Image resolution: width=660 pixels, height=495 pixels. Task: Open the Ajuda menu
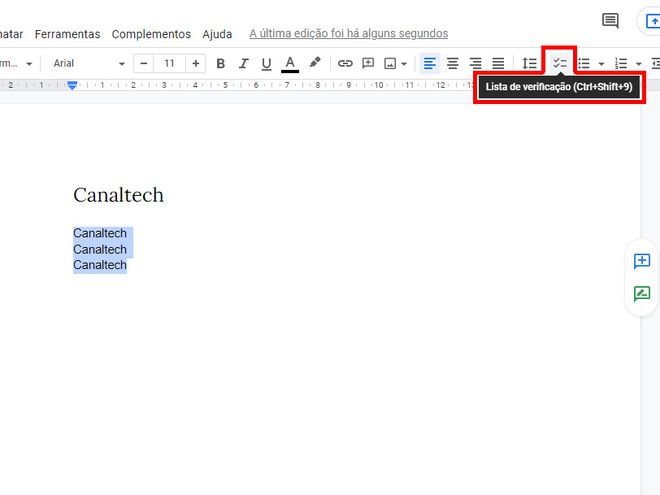click(x=217, y=34)
